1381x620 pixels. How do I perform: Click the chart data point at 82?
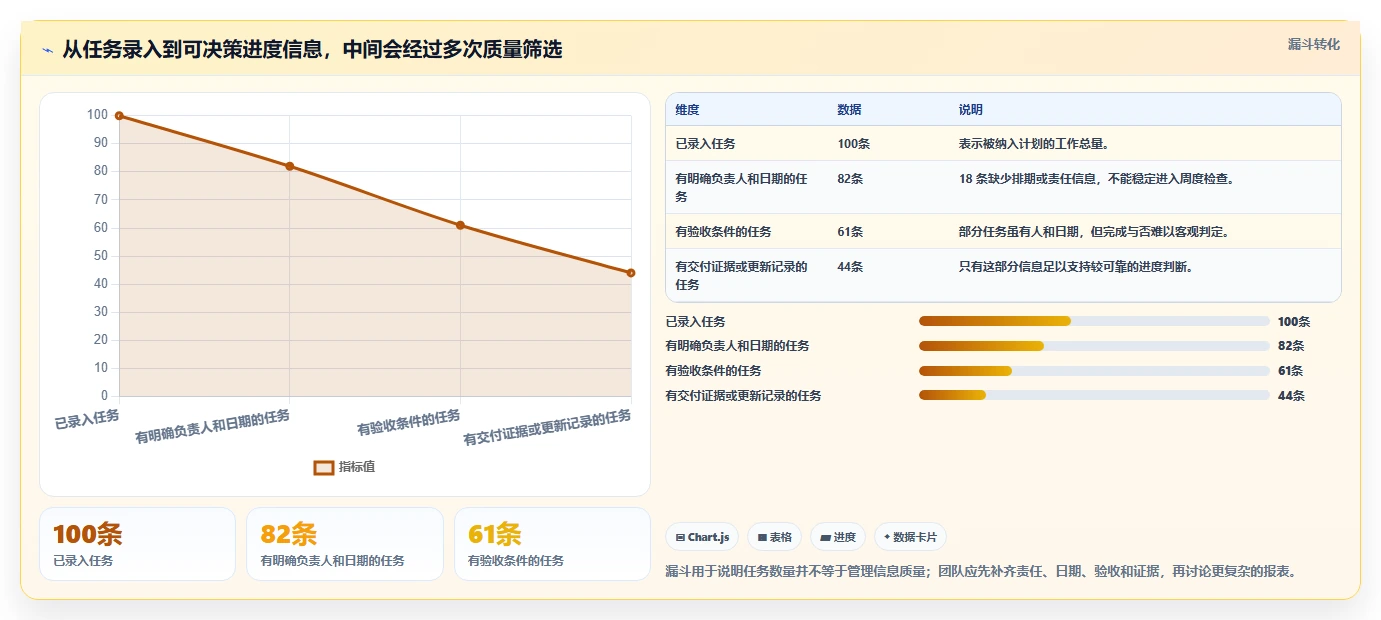(x=290, y=166)
